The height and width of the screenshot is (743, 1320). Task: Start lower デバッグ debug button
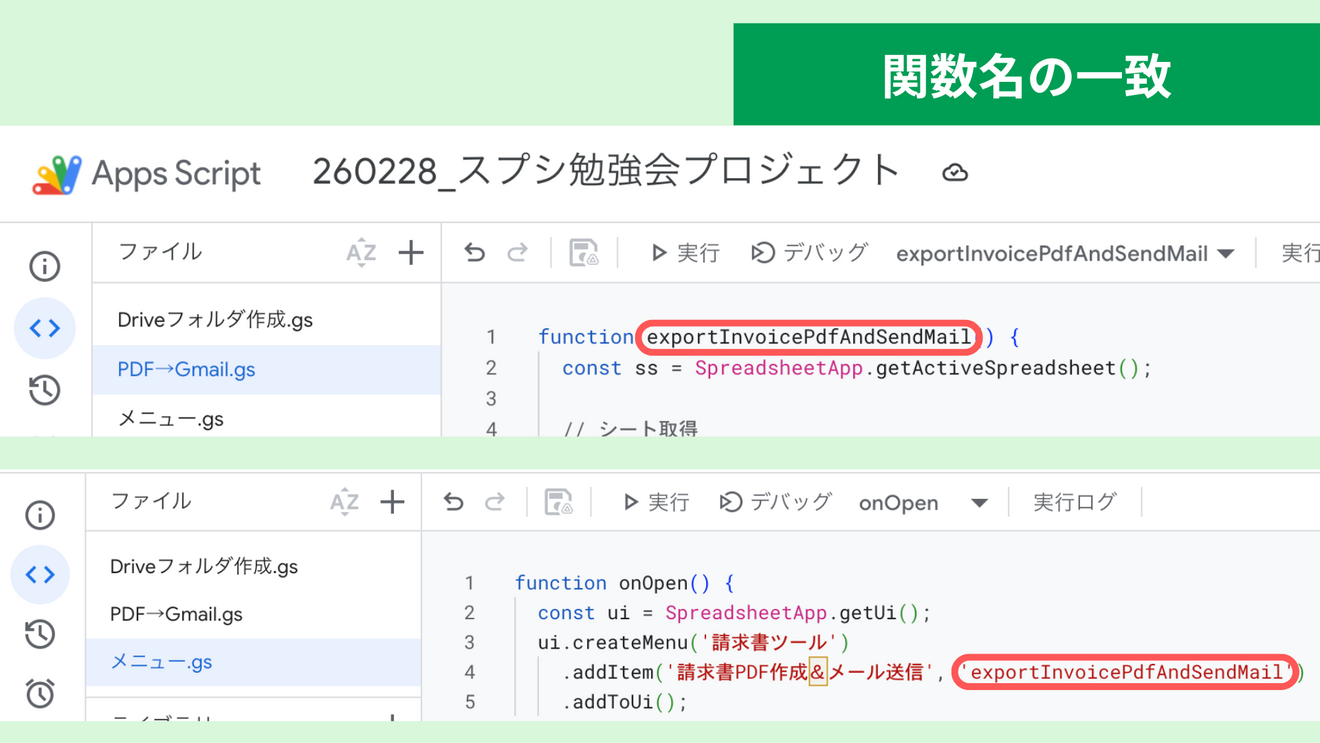(775, 502)
